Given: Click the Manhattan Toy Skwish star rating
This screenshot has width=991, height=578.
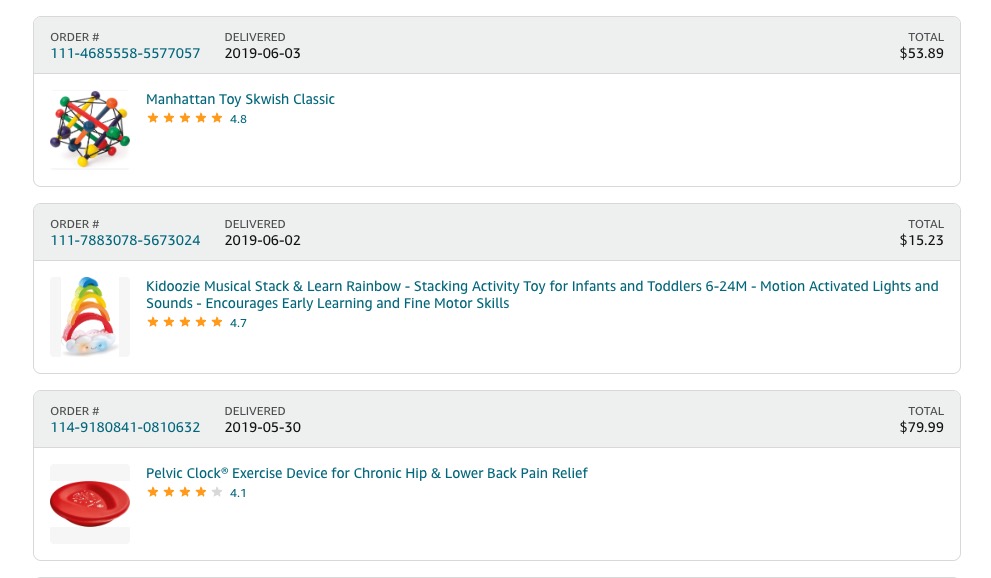Looking at the screenshot, I should coord(185,118).
